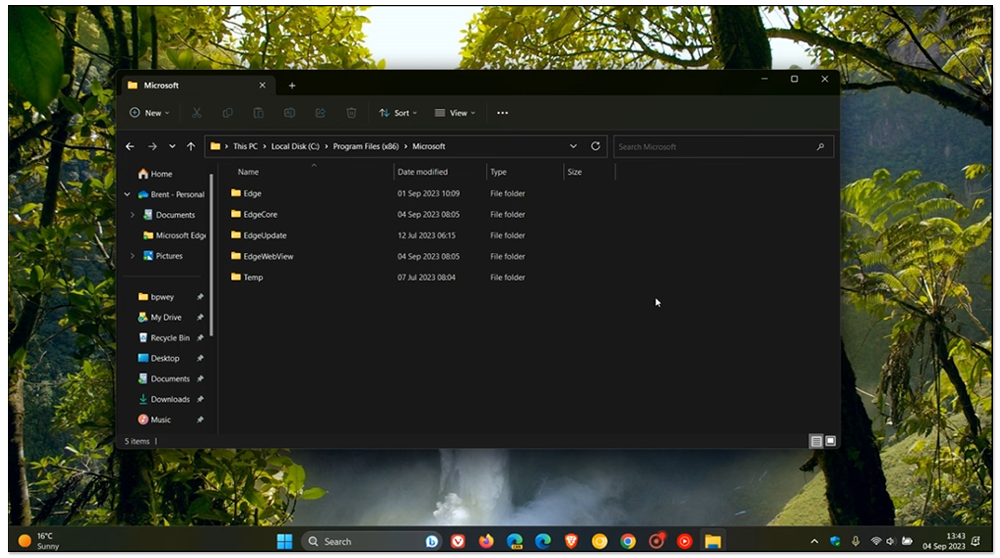Screen dimensions: 1000x558
Task: Open the Sort dropdown
Action: (398, 113)
